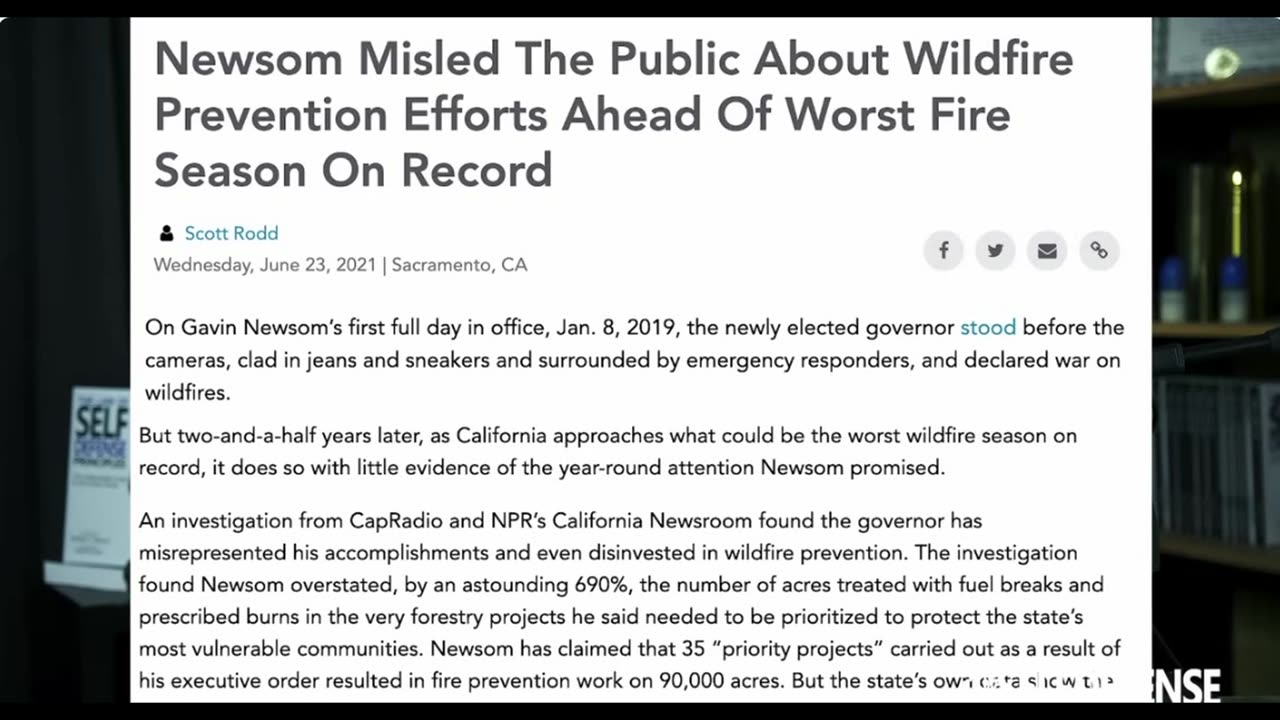The image size is (1280, 720).
Task: Click the author person icon beside Scott Rodd
Action: click(166, 233)
